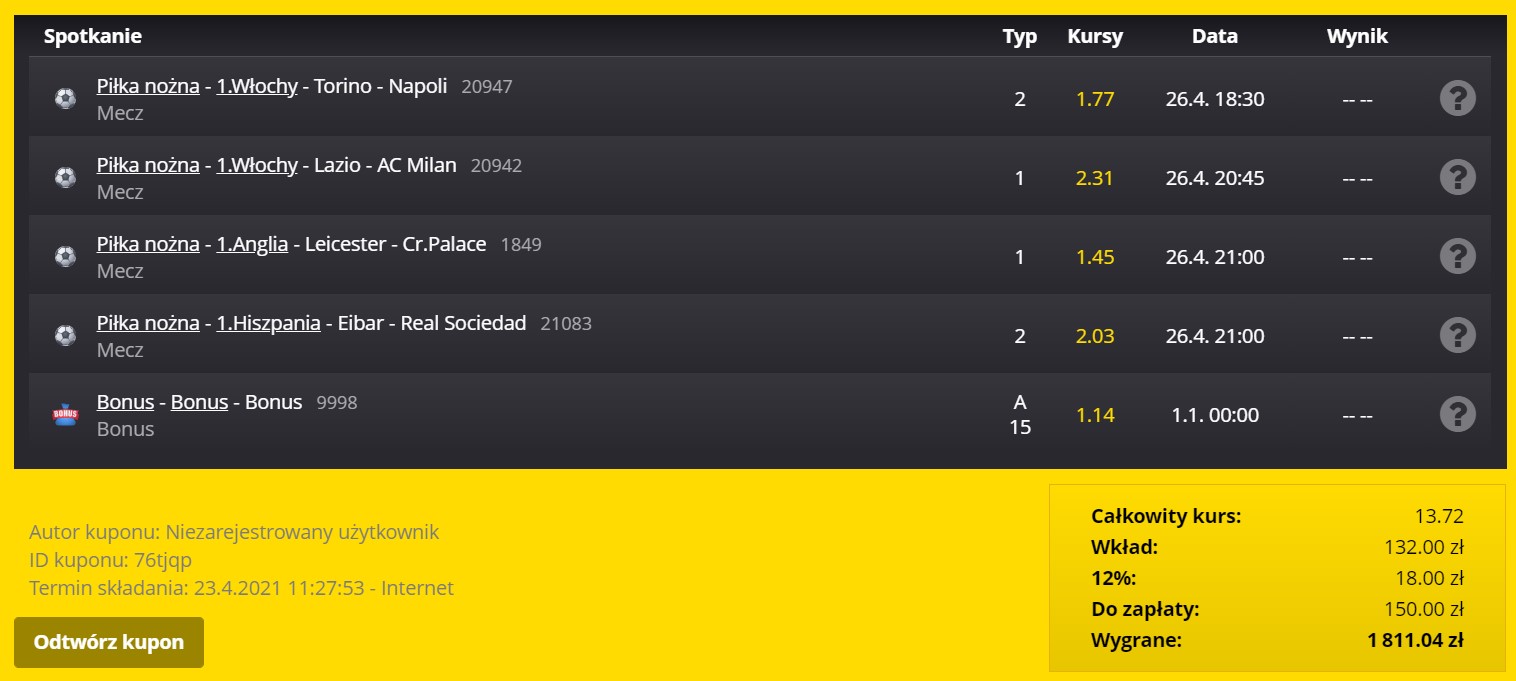Click the soccer ball icon beside Eibar match
The image size is (1516, 681).
click(x=65, y=336)
